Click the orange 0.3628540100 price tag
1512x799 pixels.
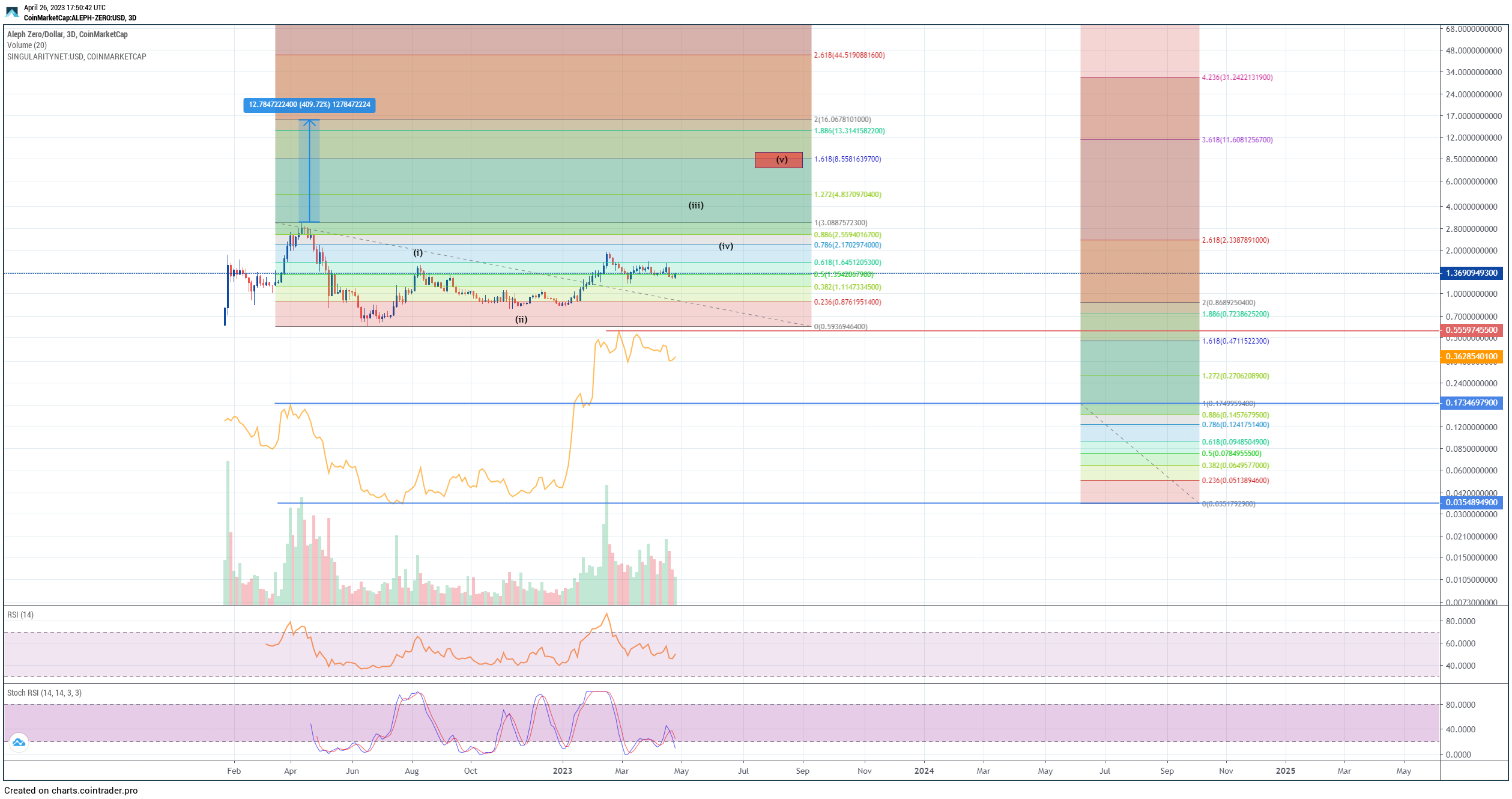click(1471, 357)
